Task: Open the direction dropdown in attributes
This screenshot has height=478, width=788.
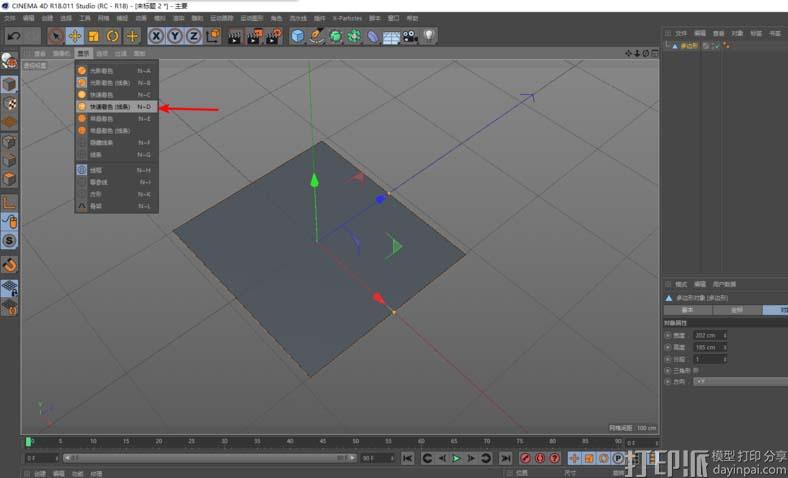Action: [740, 381]
